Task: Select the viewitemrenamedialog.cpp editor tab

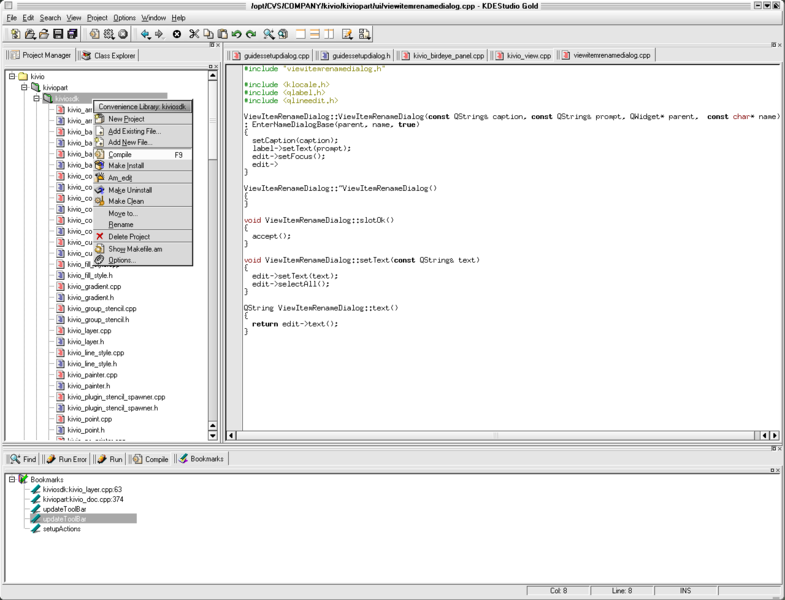Action: 606,55
